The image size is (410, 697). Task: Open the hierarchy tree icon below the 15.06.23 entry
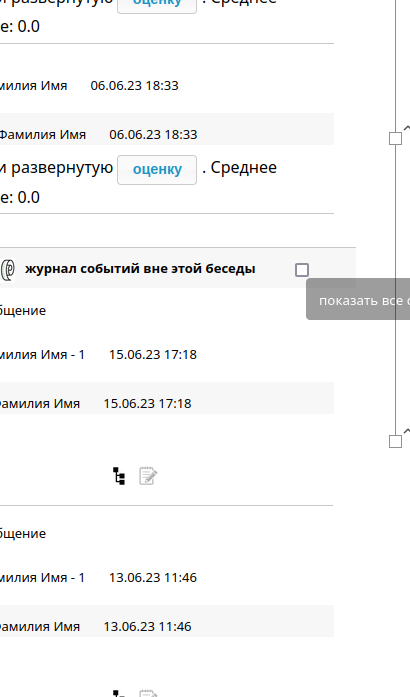click(119, 476)
